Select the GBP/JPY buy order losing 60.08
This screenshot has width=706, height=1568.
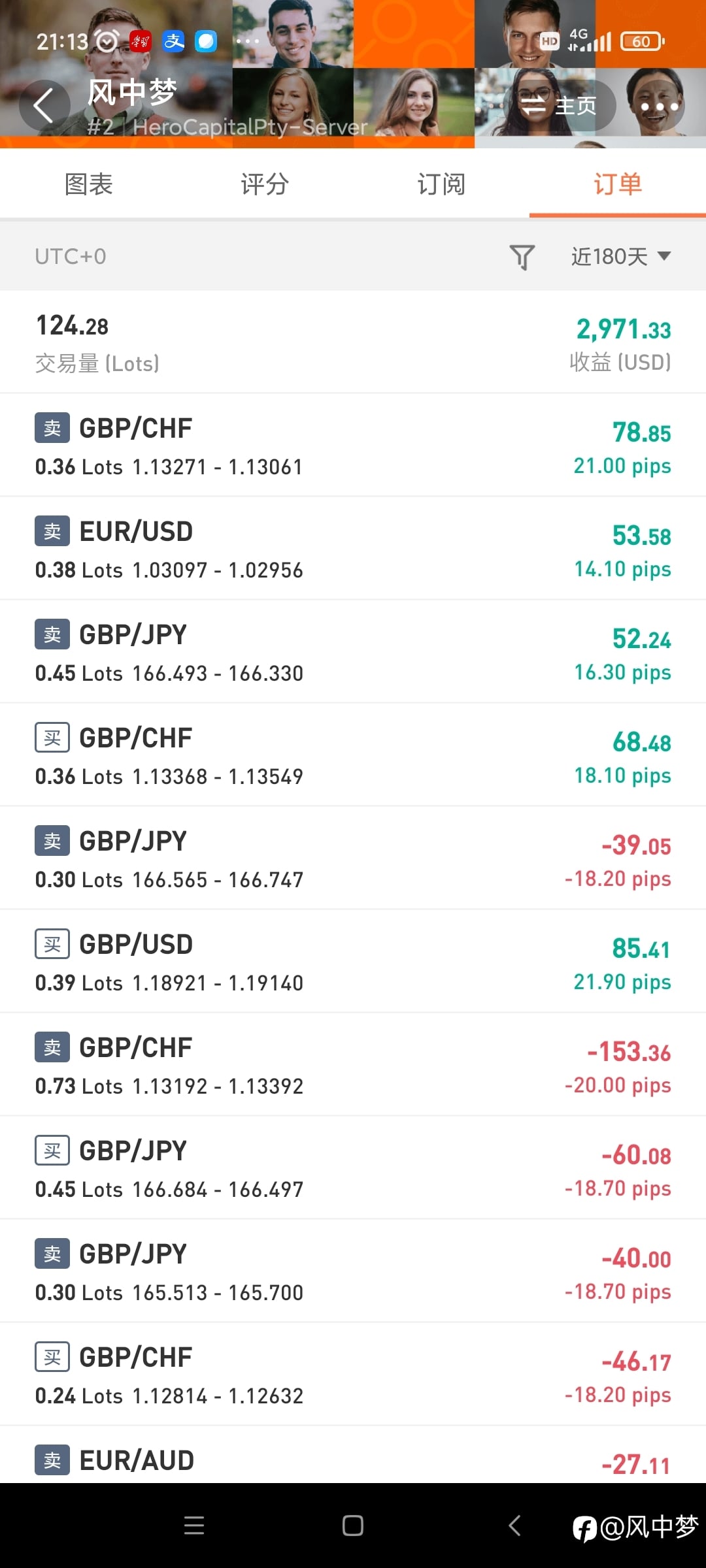(353, 1168)
